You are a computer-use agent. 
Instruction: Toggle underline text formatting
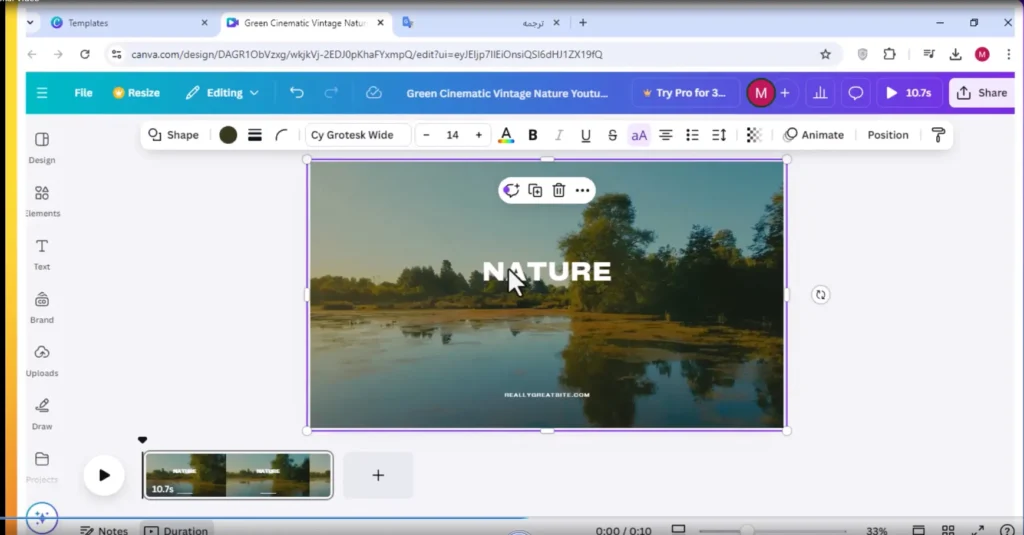coord(586,135)
